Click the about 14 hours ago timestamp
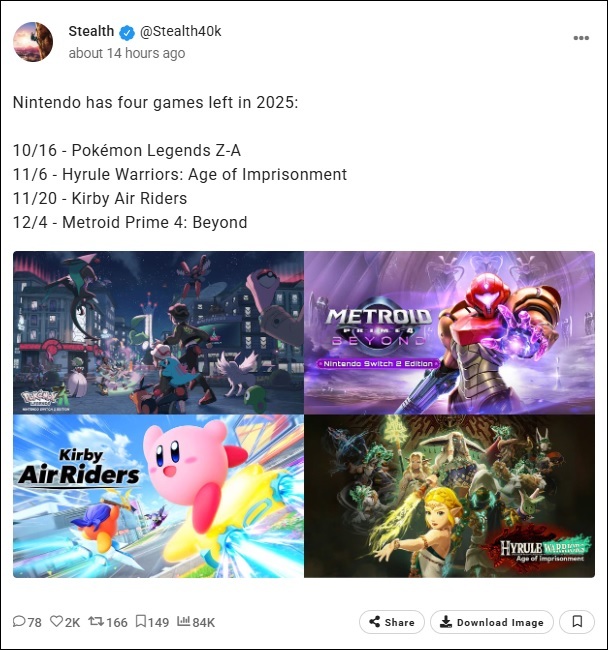 (x=127, y=53)
